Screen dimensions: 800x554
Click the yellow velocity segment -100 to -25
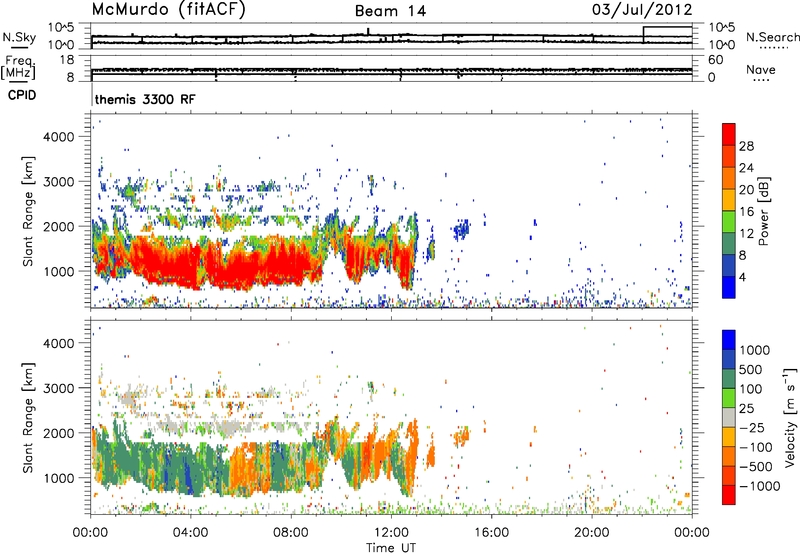729,437
